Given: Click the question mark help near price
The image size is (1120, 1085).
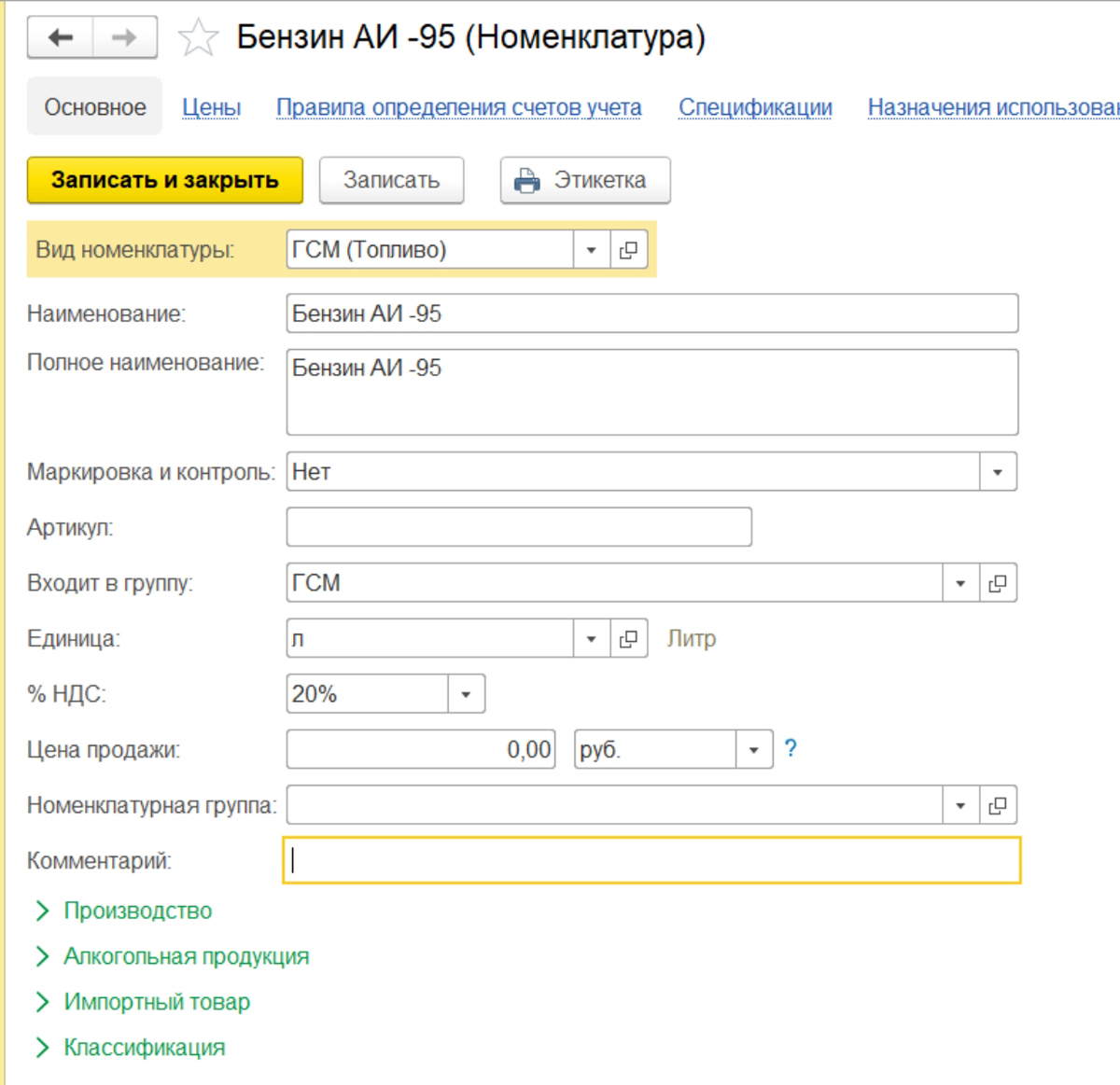Looking at the screenshot, I should coord(791,748).
